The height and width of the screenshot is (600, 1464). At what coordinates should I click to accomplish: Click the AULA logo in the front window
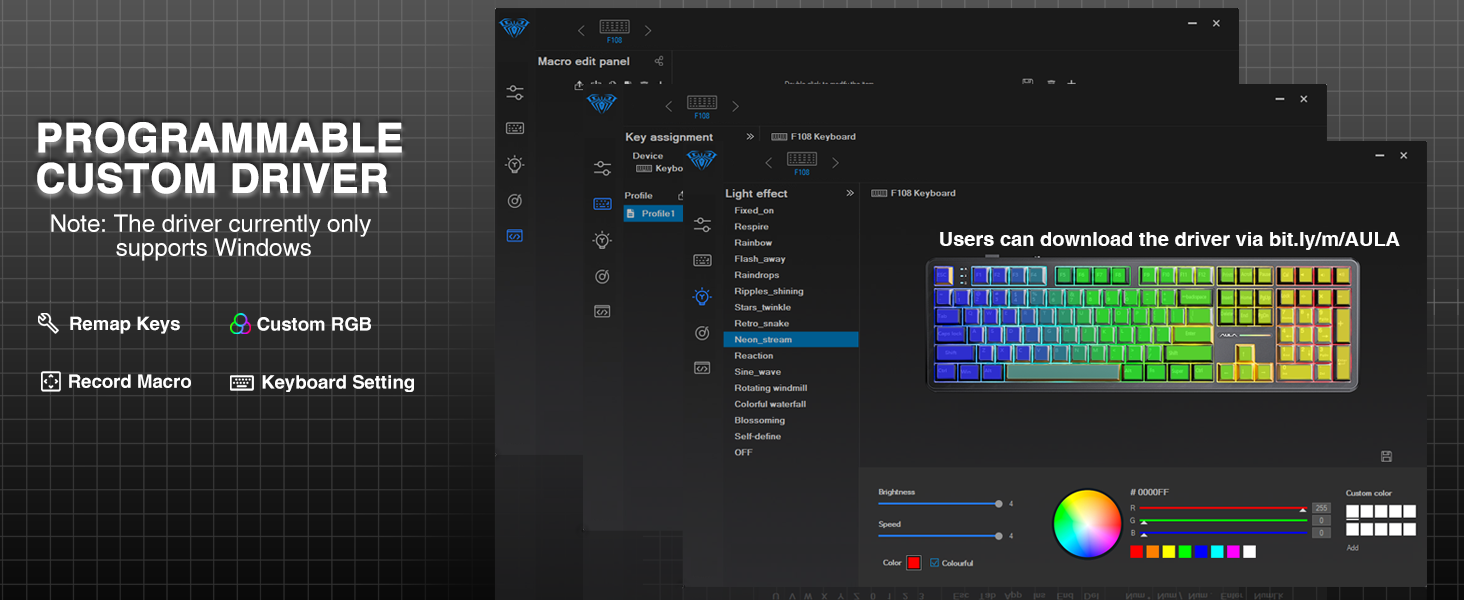click(701, 160)
